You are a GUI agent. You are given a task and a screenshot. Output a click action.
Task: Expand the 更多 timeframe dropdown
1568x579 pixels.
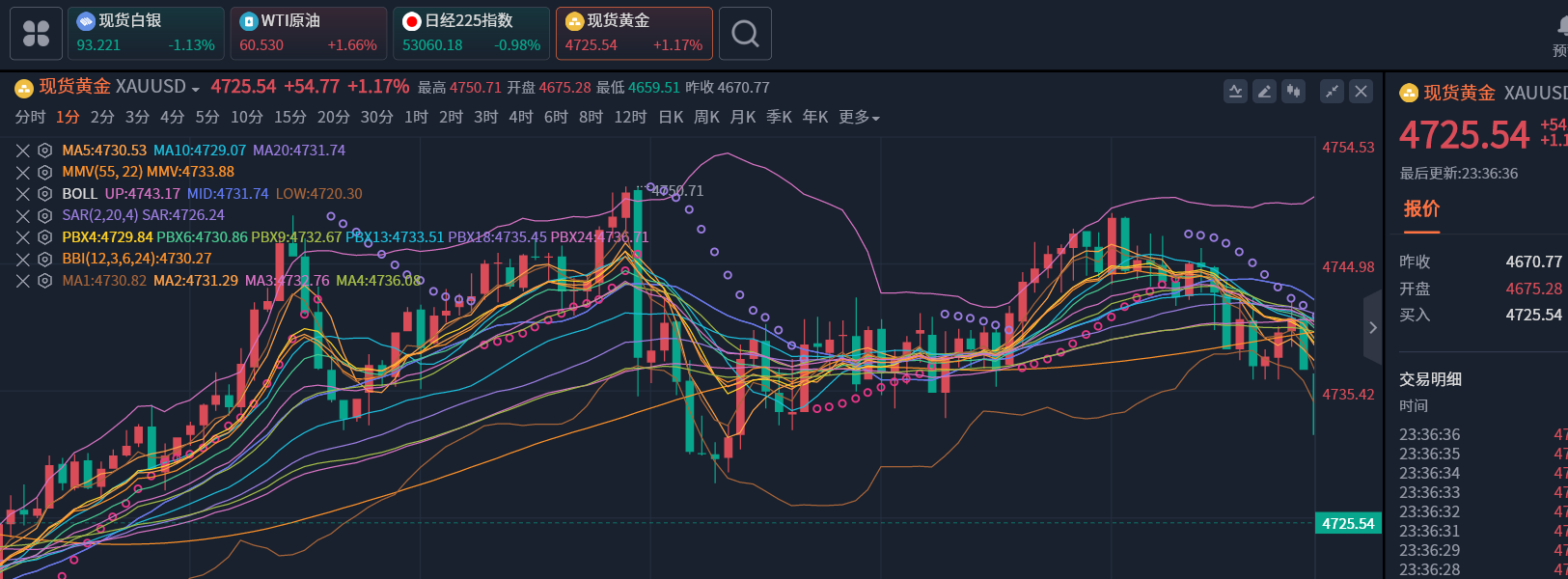859,117
